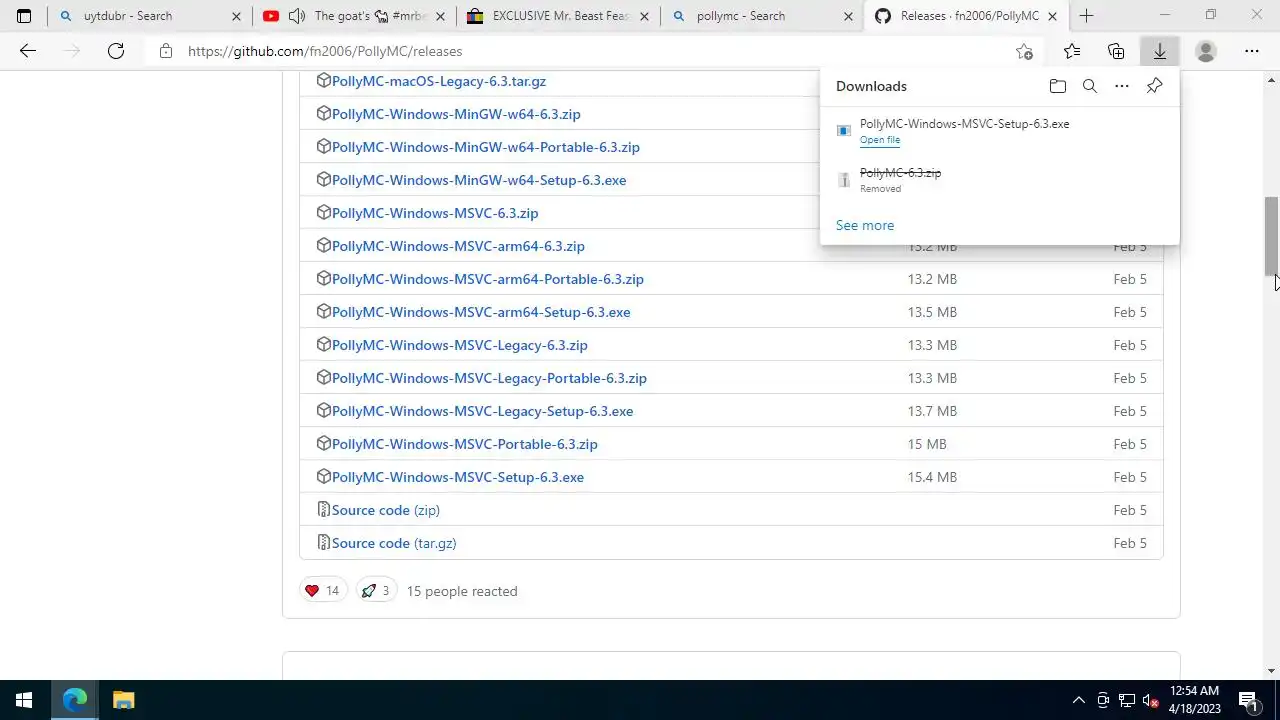Go back to the previous page
Image resolution: width=1280 pixels, height=720 pixels.
point(28,51)
